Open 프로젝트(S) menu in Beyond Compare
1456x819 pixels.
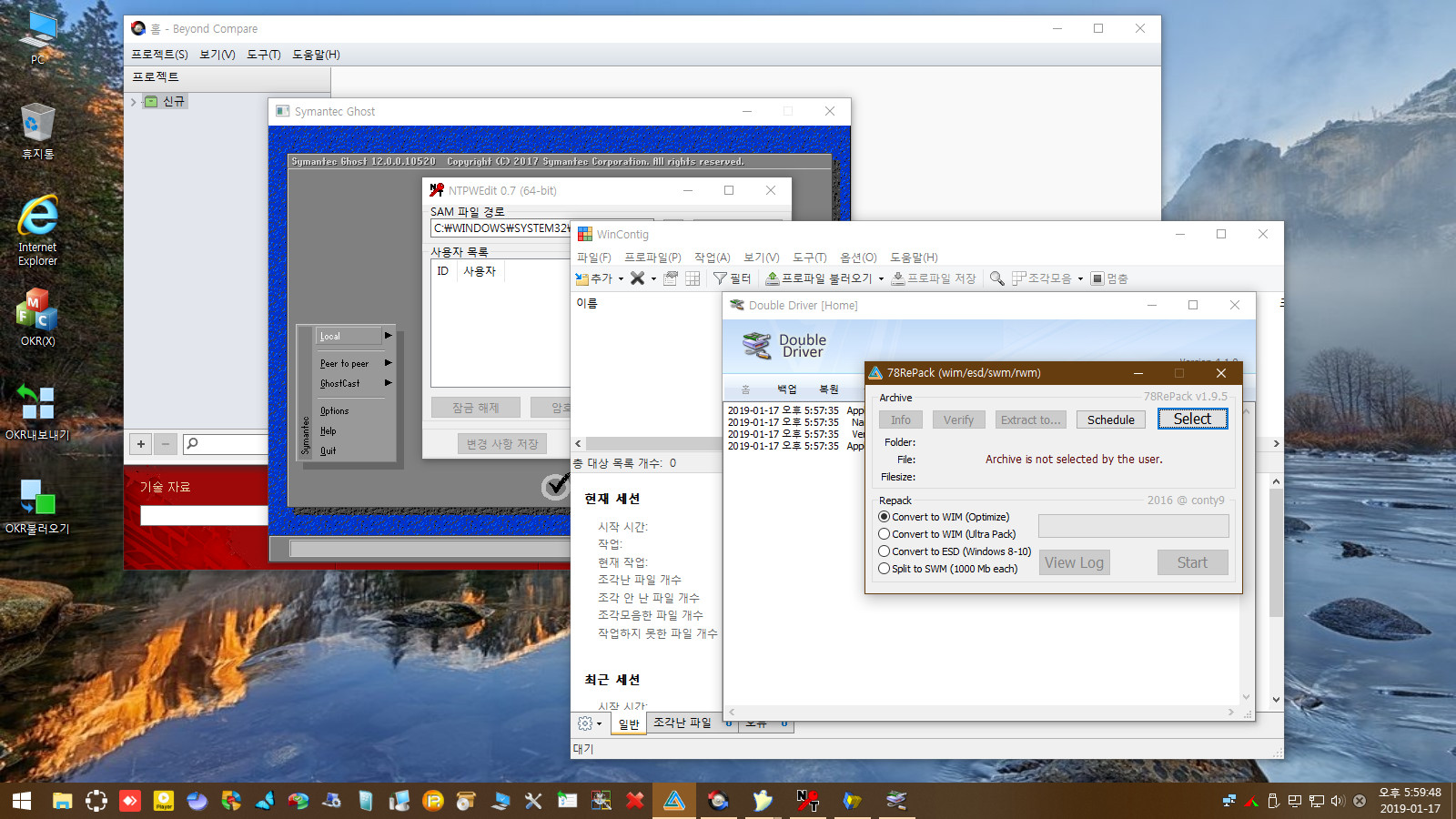point(159,55)
